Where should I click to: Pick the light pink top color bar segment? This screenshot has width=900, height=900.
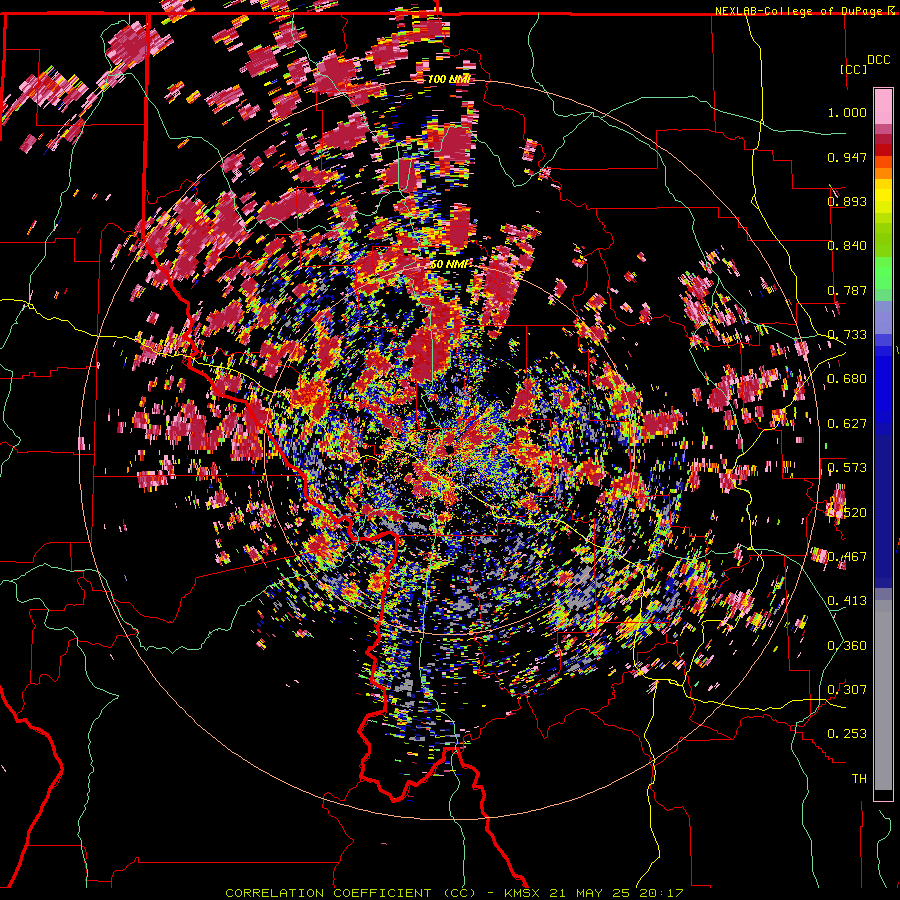click(883, 107)
